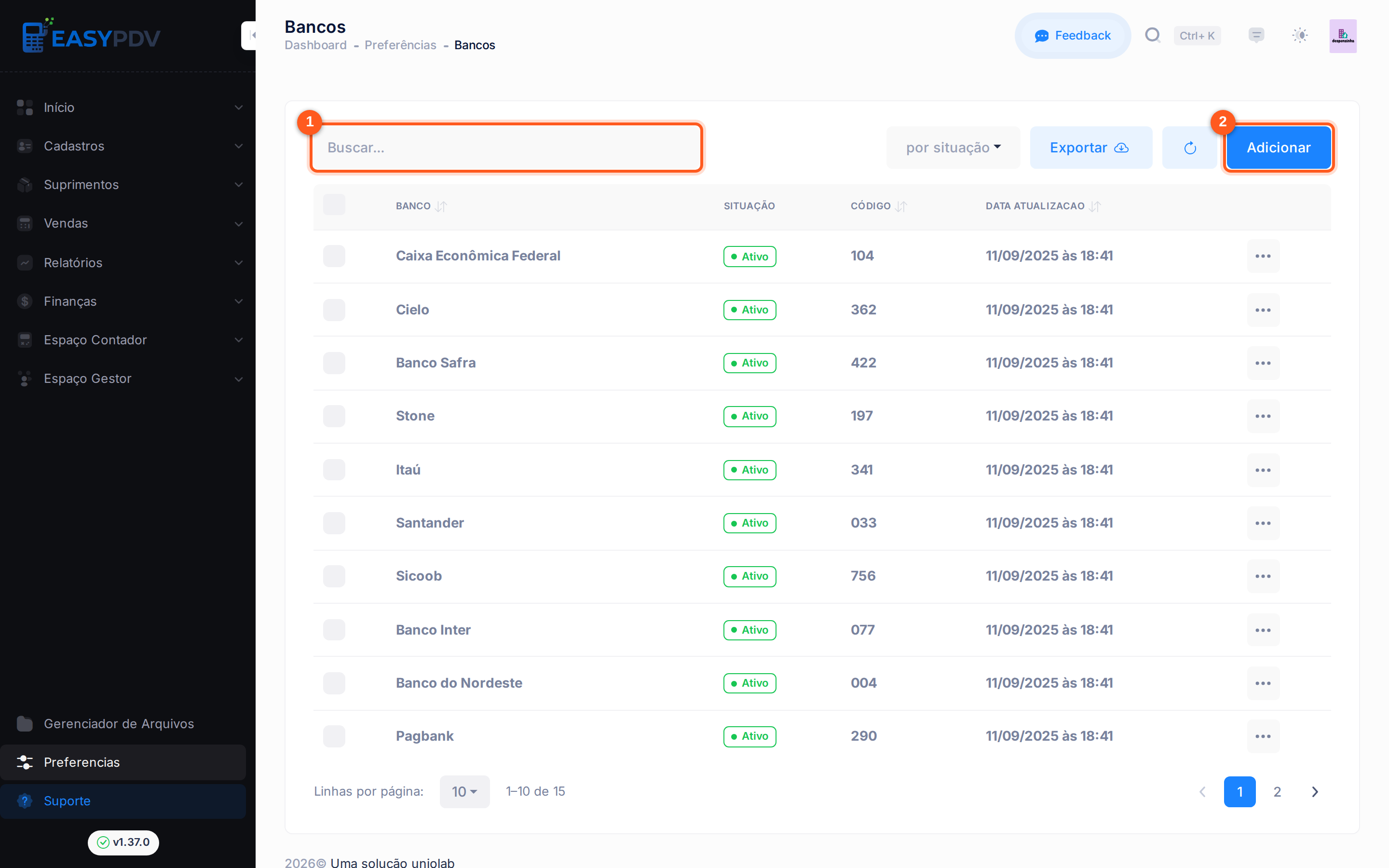The height and width of the screenshot is (868, 1389).
Task: Go to Dashboard breadcrumb link
Action: coord(316,45)
